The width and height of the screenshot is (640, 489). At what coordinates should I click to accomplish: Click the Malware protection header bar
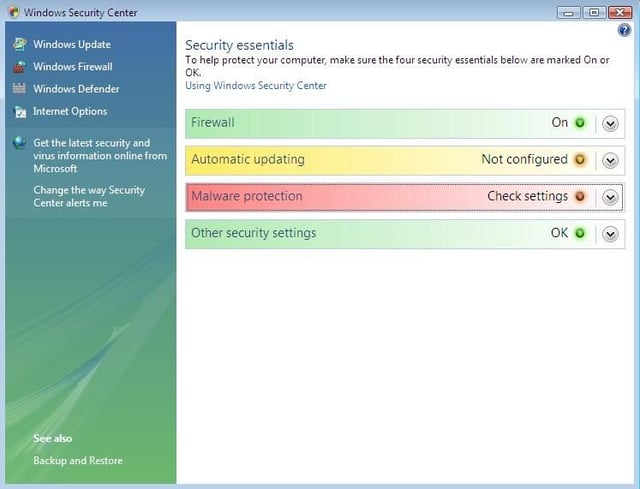pyautogui.click(x=405, y=198)
